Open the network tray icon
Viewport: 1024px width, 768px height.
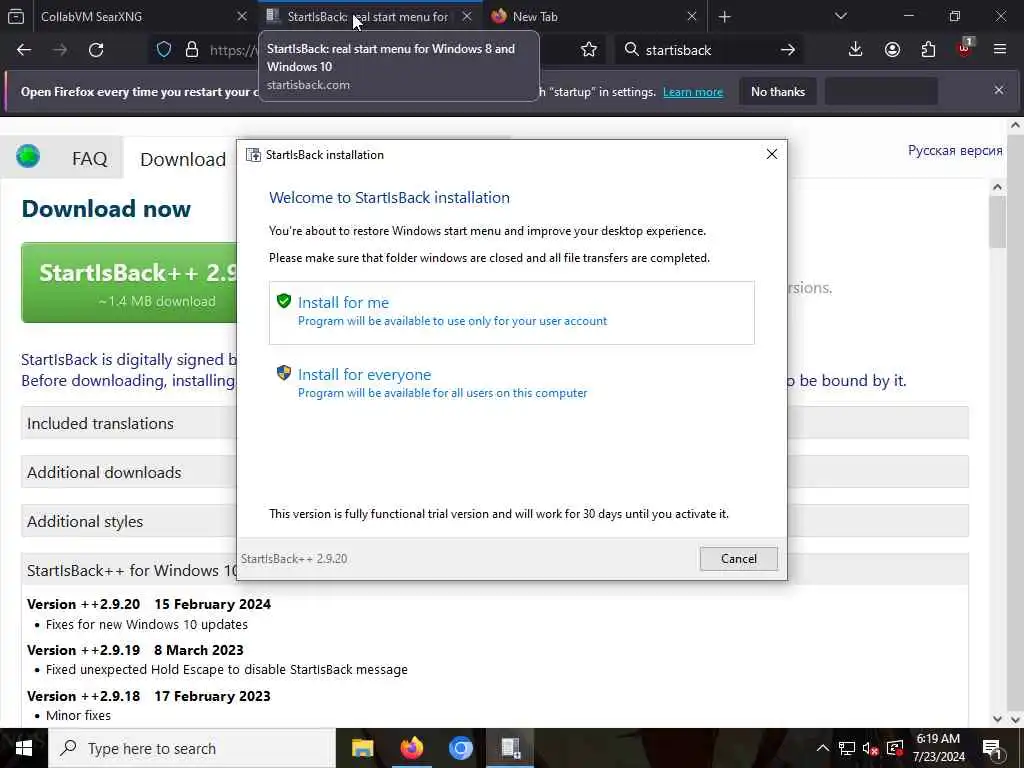pyautogui.click(x=847, y=748)
